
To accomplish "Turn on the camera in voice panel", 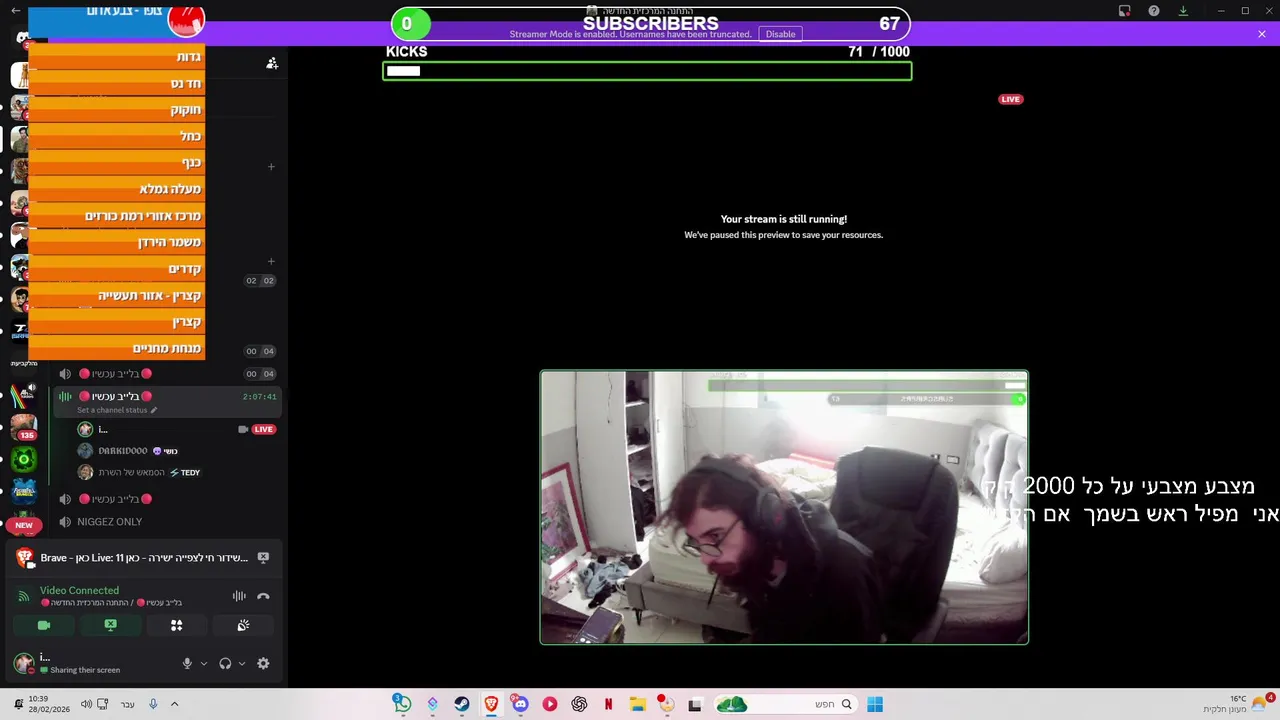I will [44, 625].
